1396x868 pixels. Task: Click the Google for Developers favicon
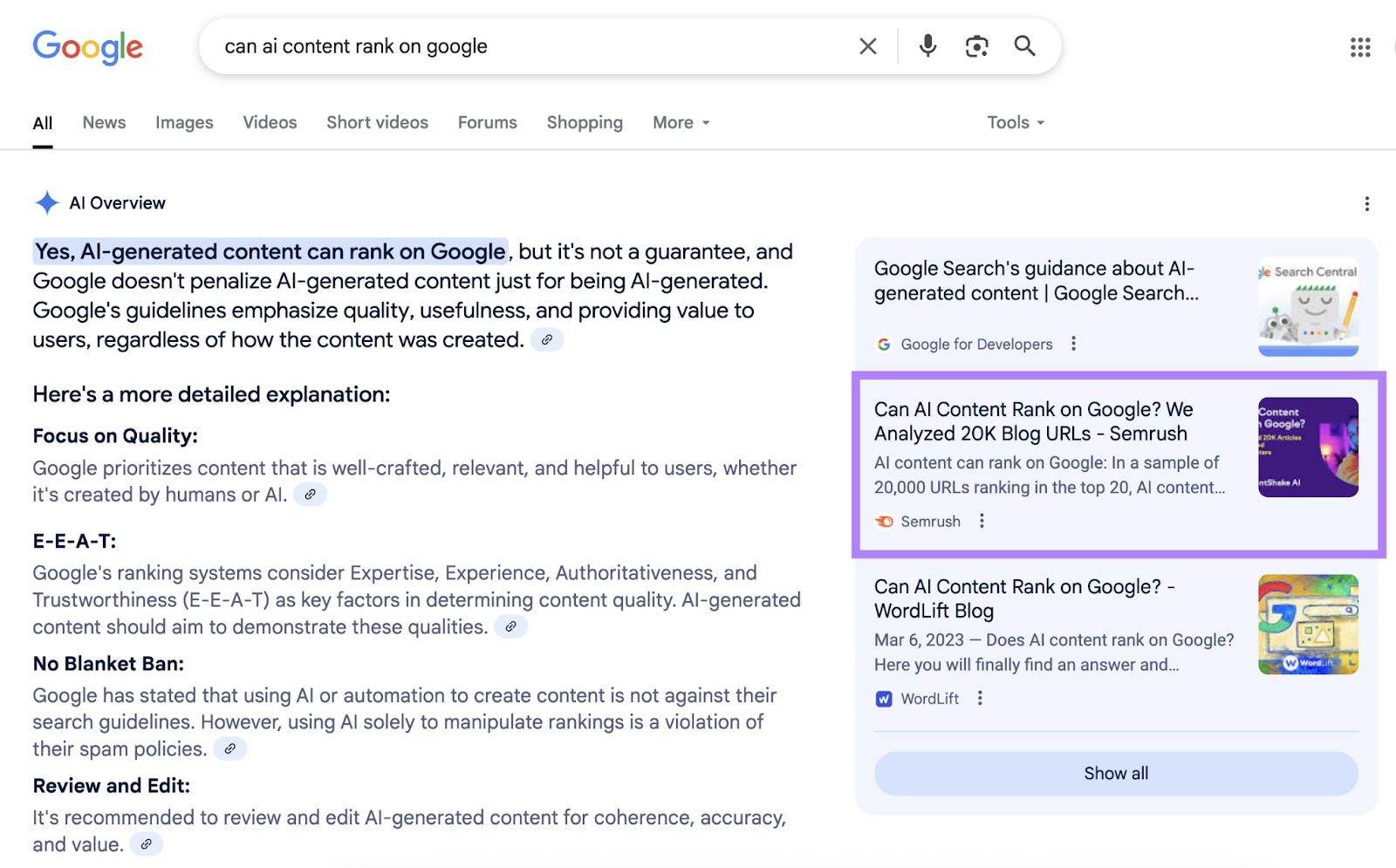[882, 344]
